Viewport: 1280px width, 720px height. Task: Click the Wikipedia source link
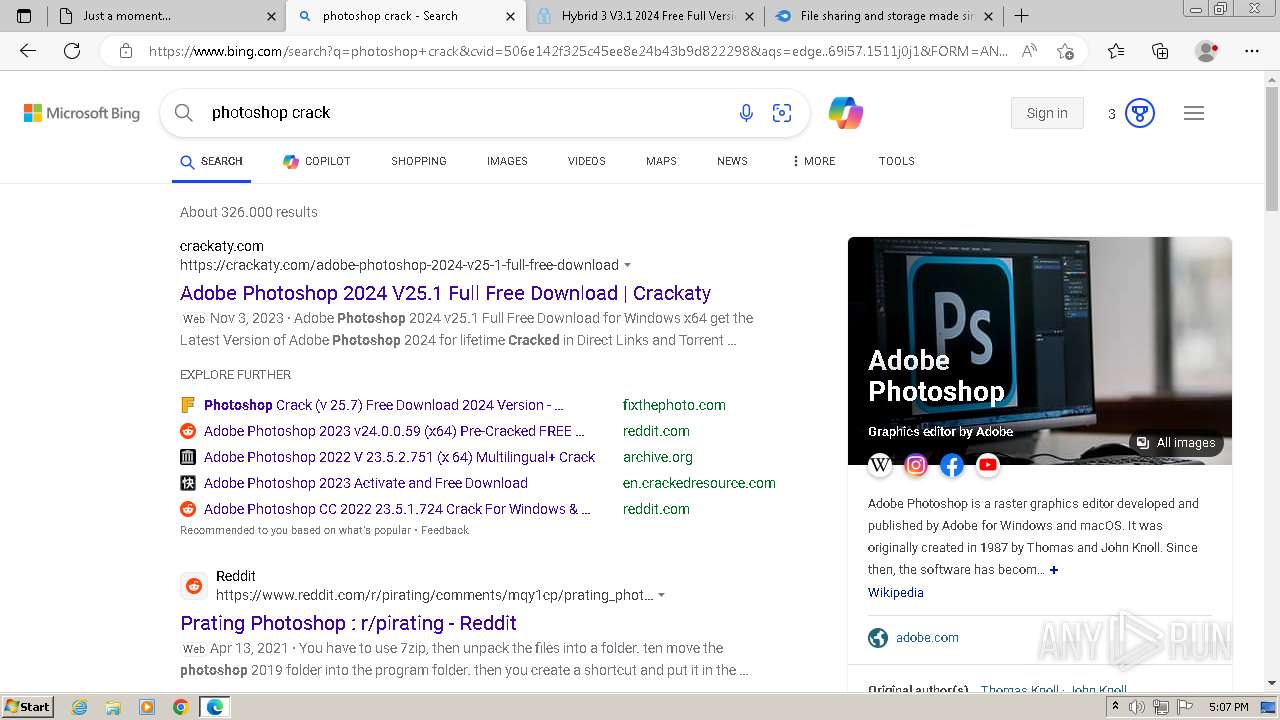click(x=895, y=593)
